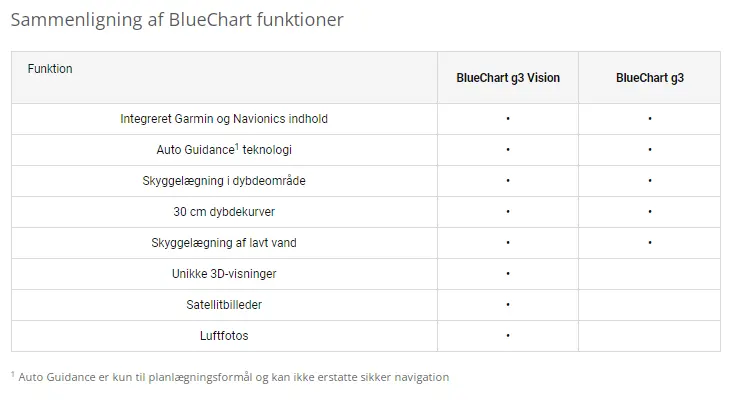Click g3 Vision bullet for Satellitbilleder

tap(508, 305)
